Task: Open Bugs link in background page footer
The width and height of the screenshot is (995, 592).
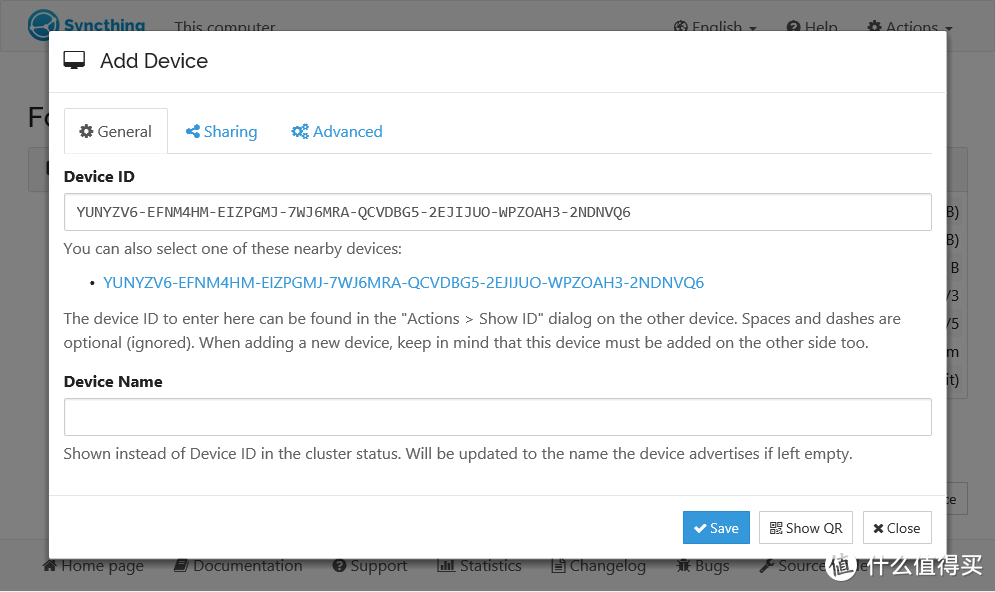Action: [703, 565]
